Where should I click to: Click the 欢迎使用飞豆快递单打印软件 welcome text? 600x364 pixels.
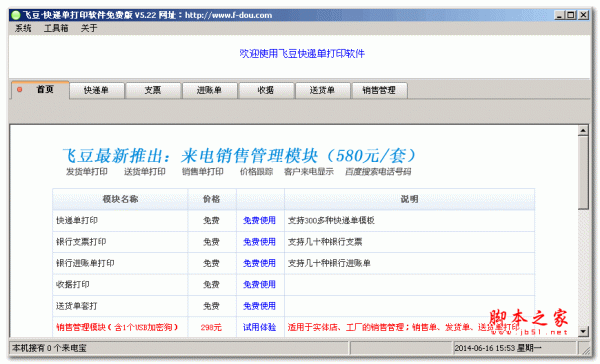coord(302,54)
